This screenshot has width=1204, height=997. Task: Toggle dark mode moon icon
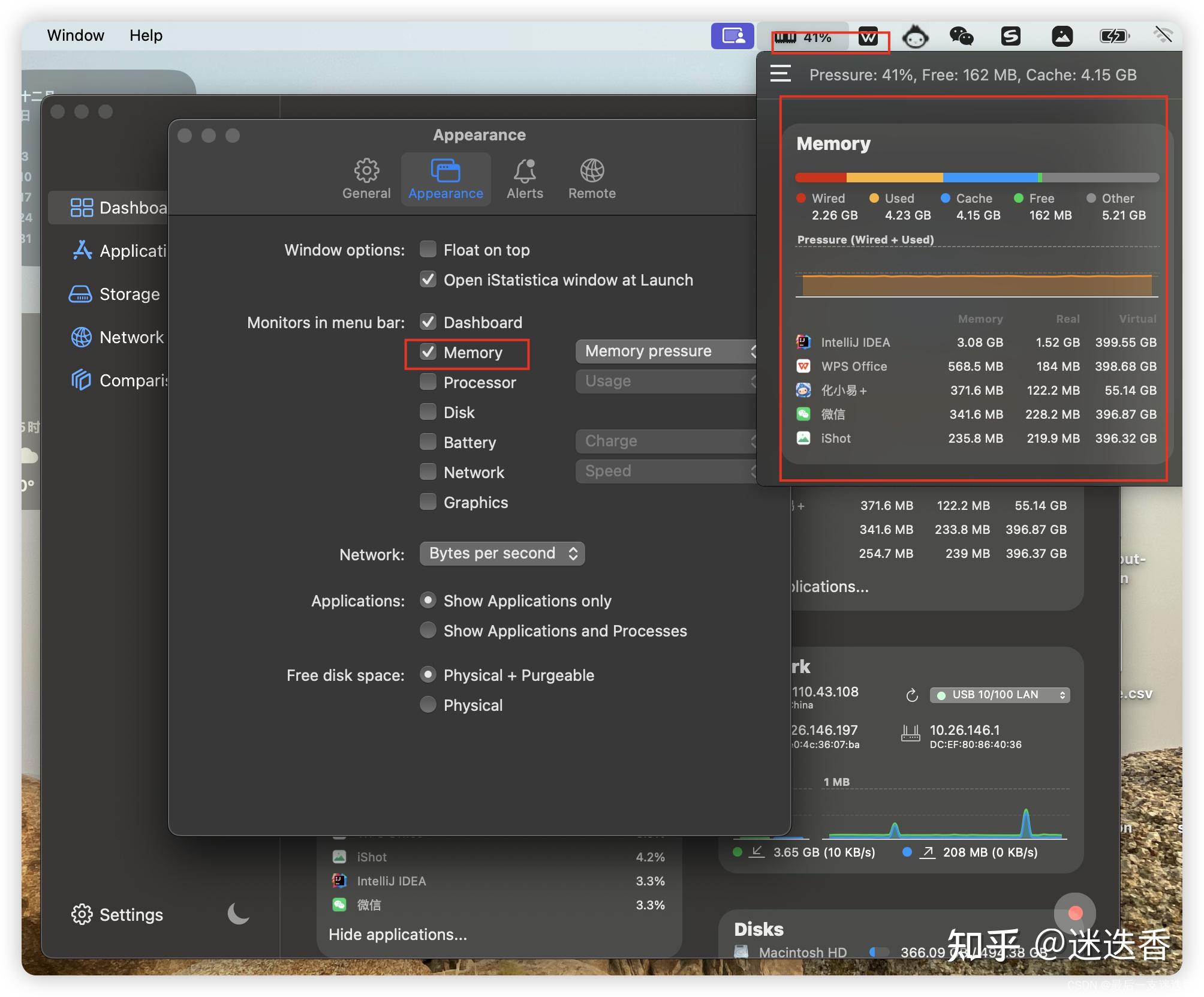[x=238, y=914]
